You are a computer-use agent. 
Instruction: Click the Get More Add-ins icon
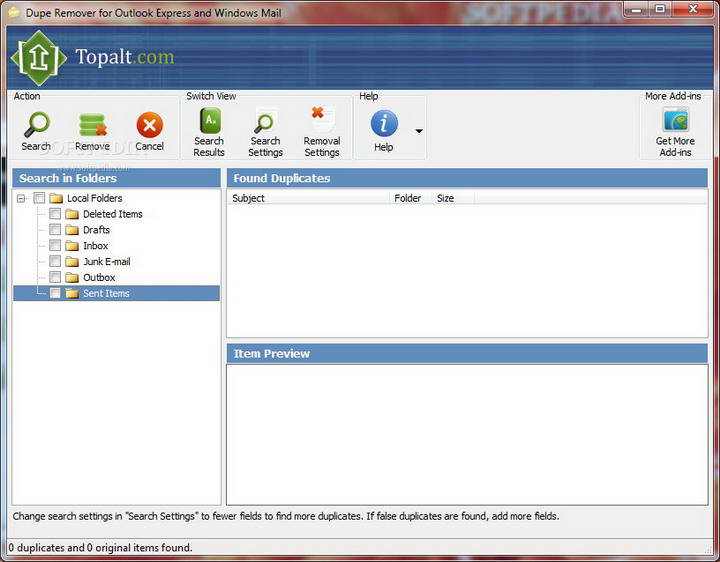[675, 121]
